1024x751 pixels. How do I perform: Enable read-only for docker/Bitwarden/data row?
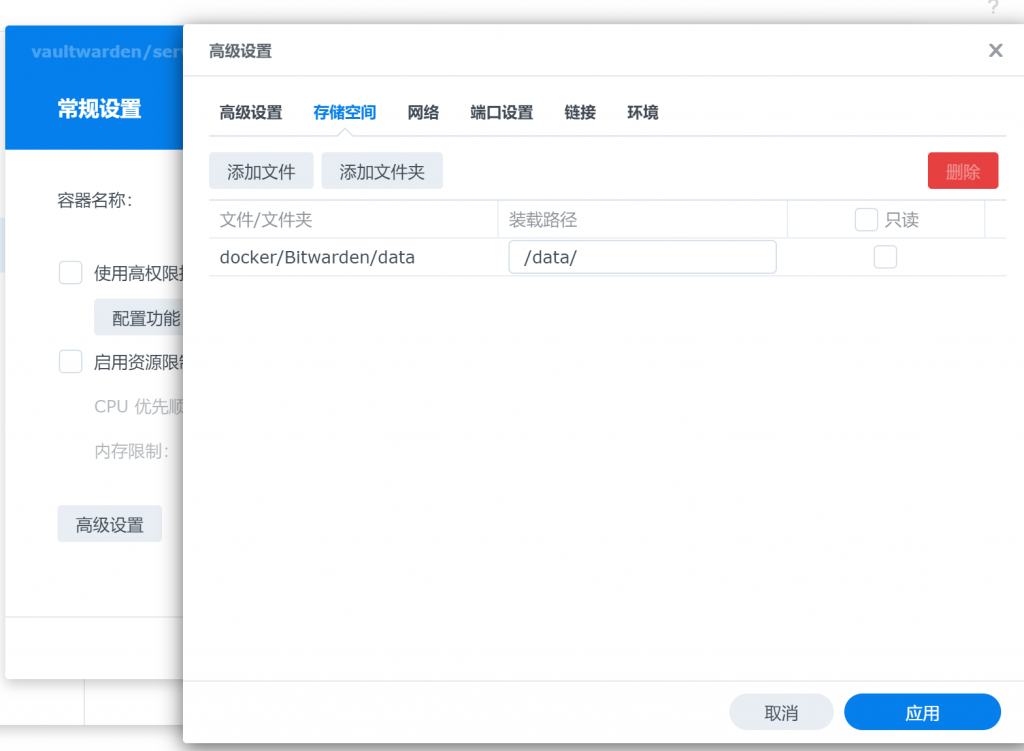pyautogui.click(x=885, y=257)
